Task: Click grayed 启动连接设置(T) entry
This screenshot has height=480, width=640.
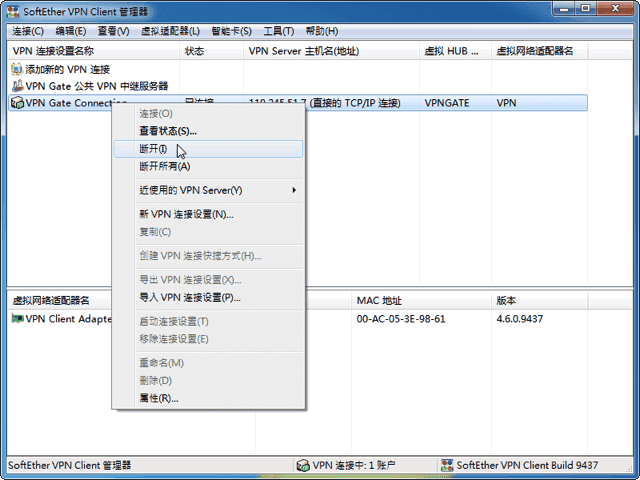Action: pos(208,322)
